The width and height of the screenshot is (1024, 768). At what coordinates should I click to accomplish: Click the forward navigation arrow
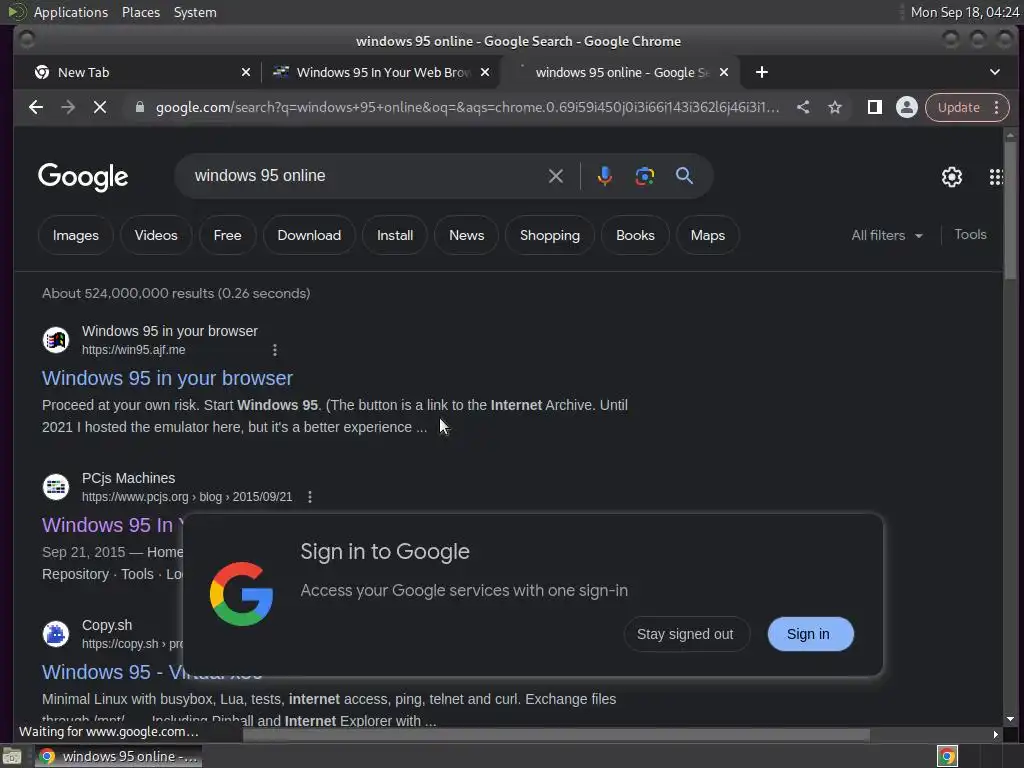(x=68, y=107)
